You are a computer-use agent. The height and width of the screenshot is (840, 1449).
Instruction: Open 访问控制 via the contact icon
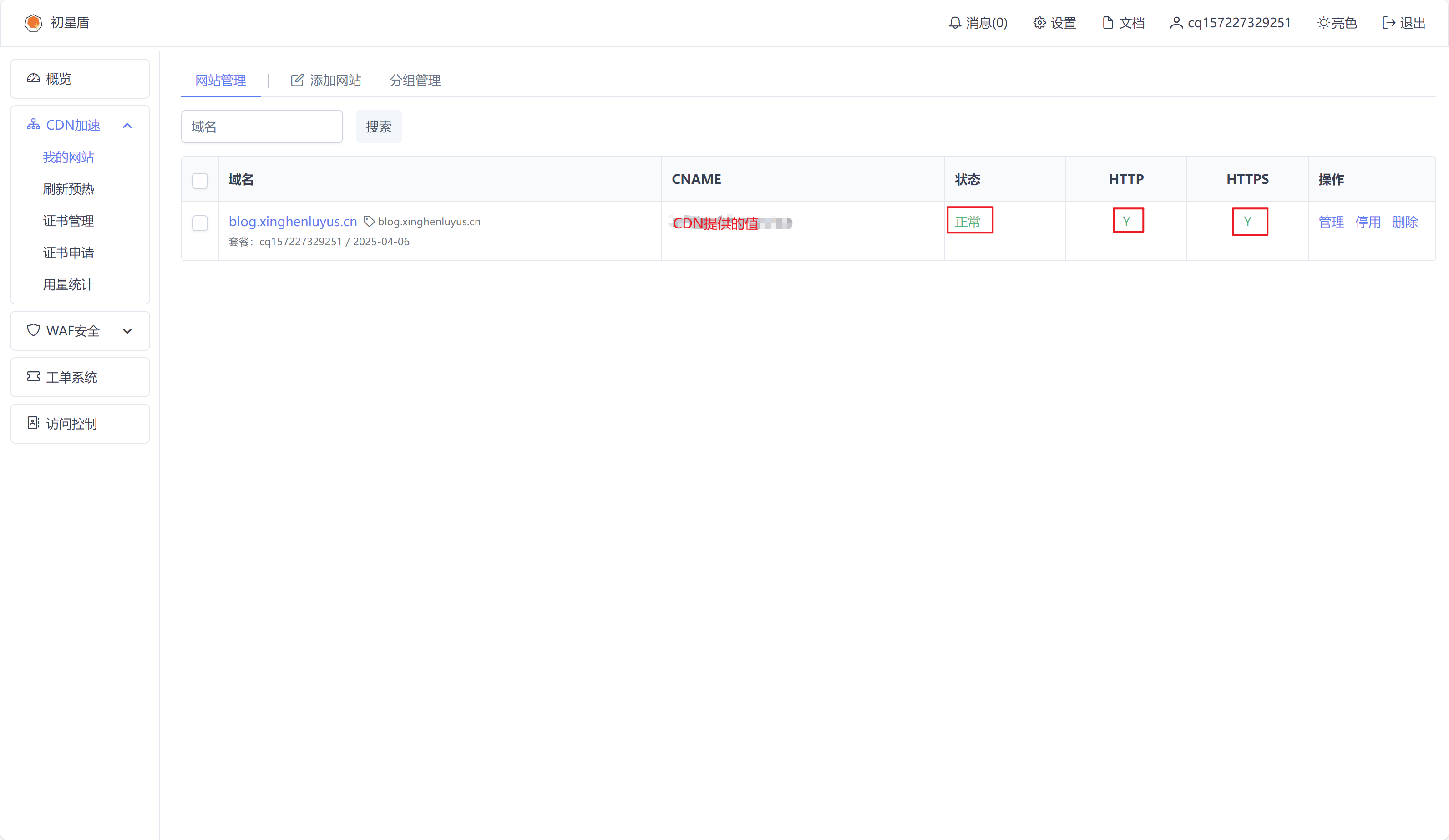point(33,423)
